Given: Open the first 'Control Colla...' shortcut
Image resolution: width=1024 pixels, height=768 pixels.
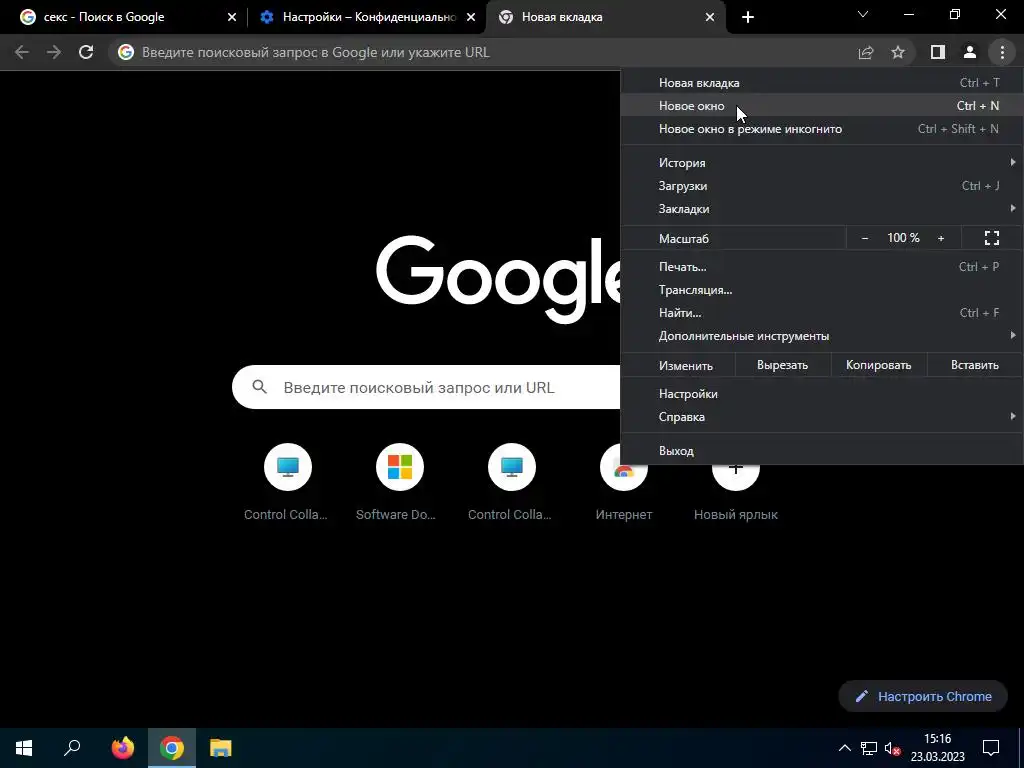Looking at the screenshot, I should pos(287,482).
